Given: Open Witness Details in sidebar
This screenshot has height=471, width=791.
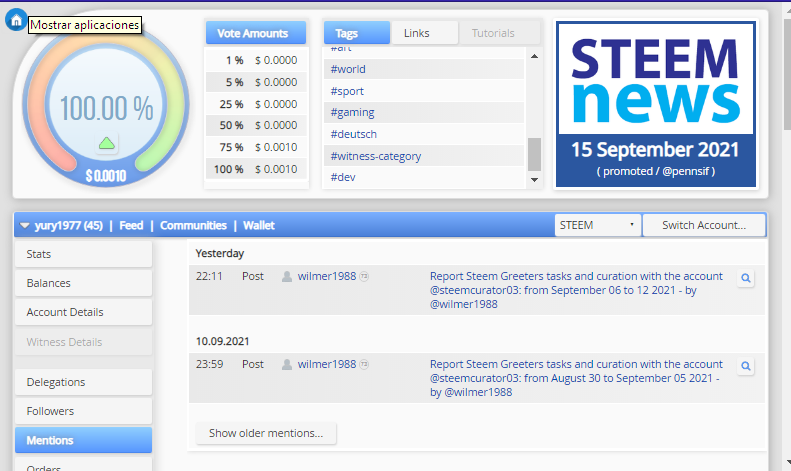Looking at the screenshot, I should tap(83, 342).
